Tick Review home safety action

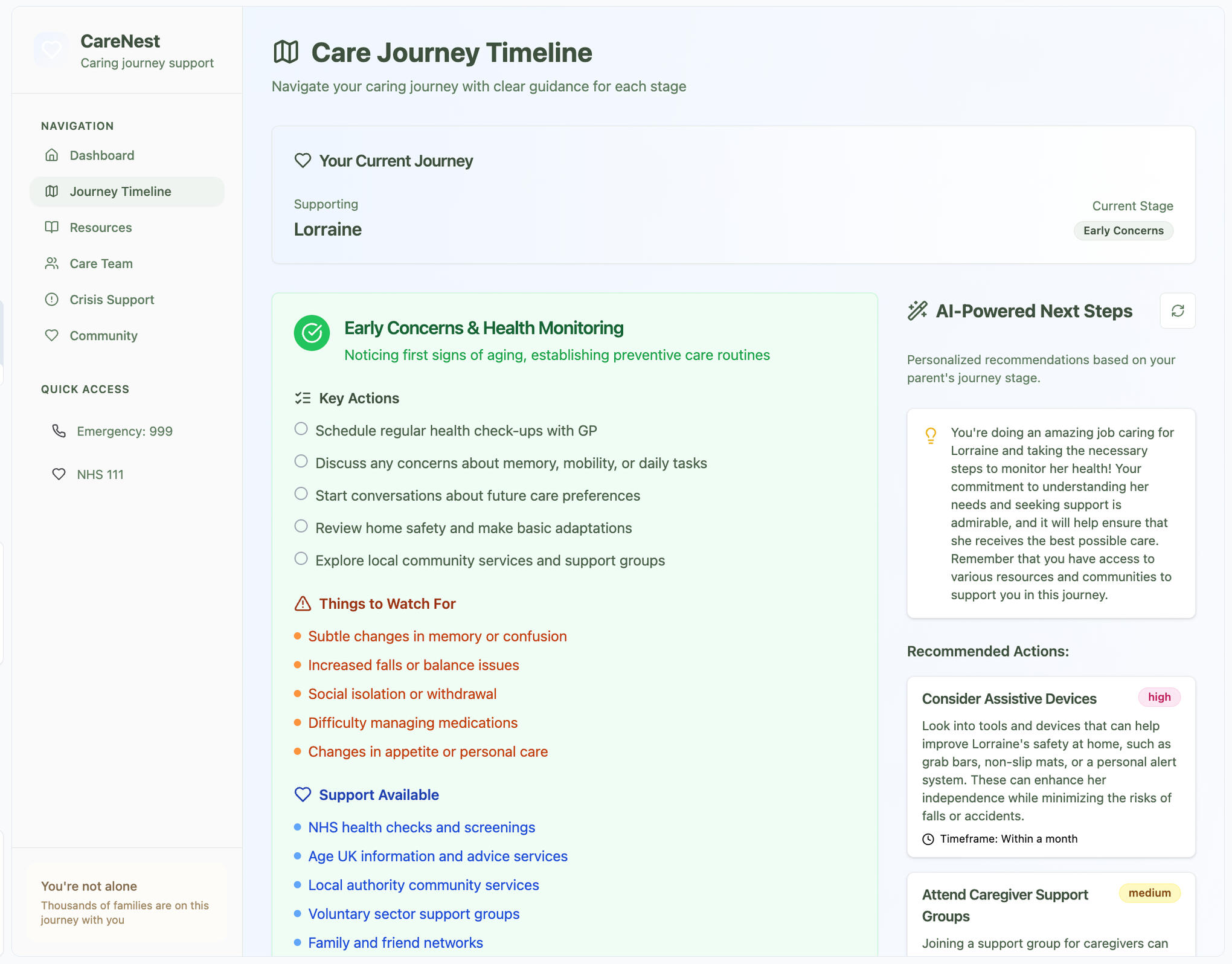301,526
